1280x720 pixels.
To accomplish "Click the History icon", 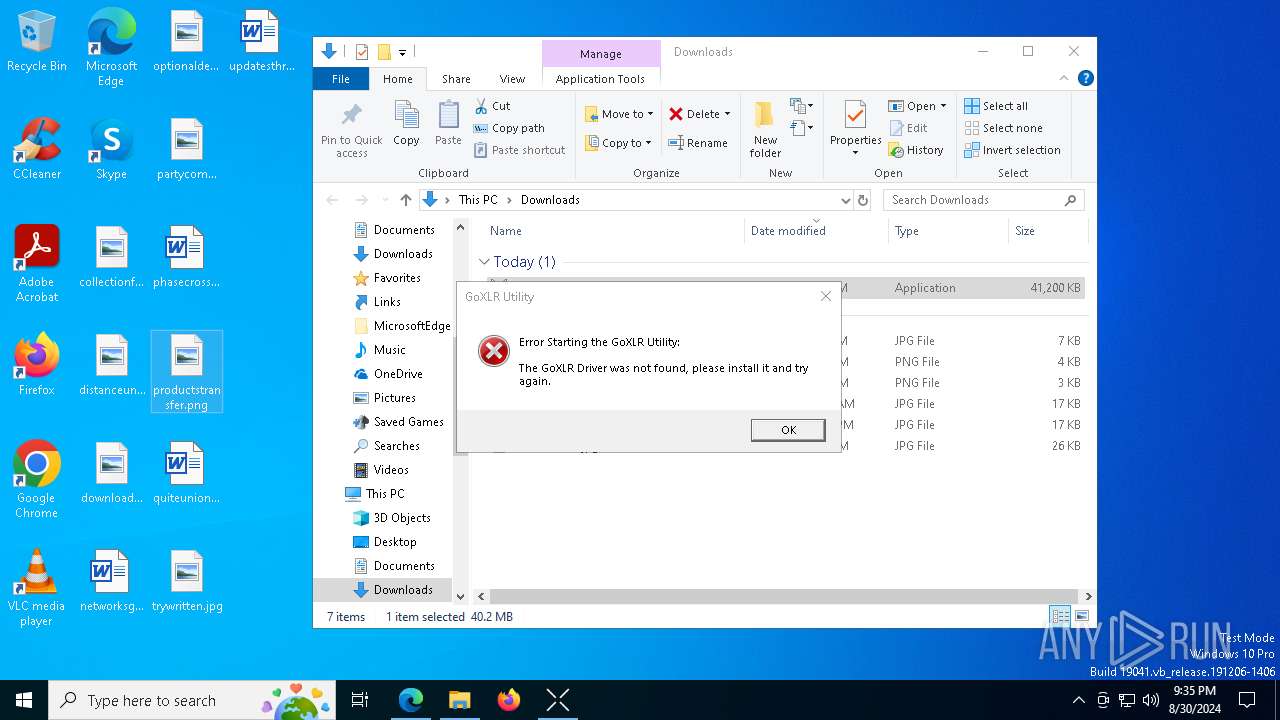I will click(x=896, y=150).
